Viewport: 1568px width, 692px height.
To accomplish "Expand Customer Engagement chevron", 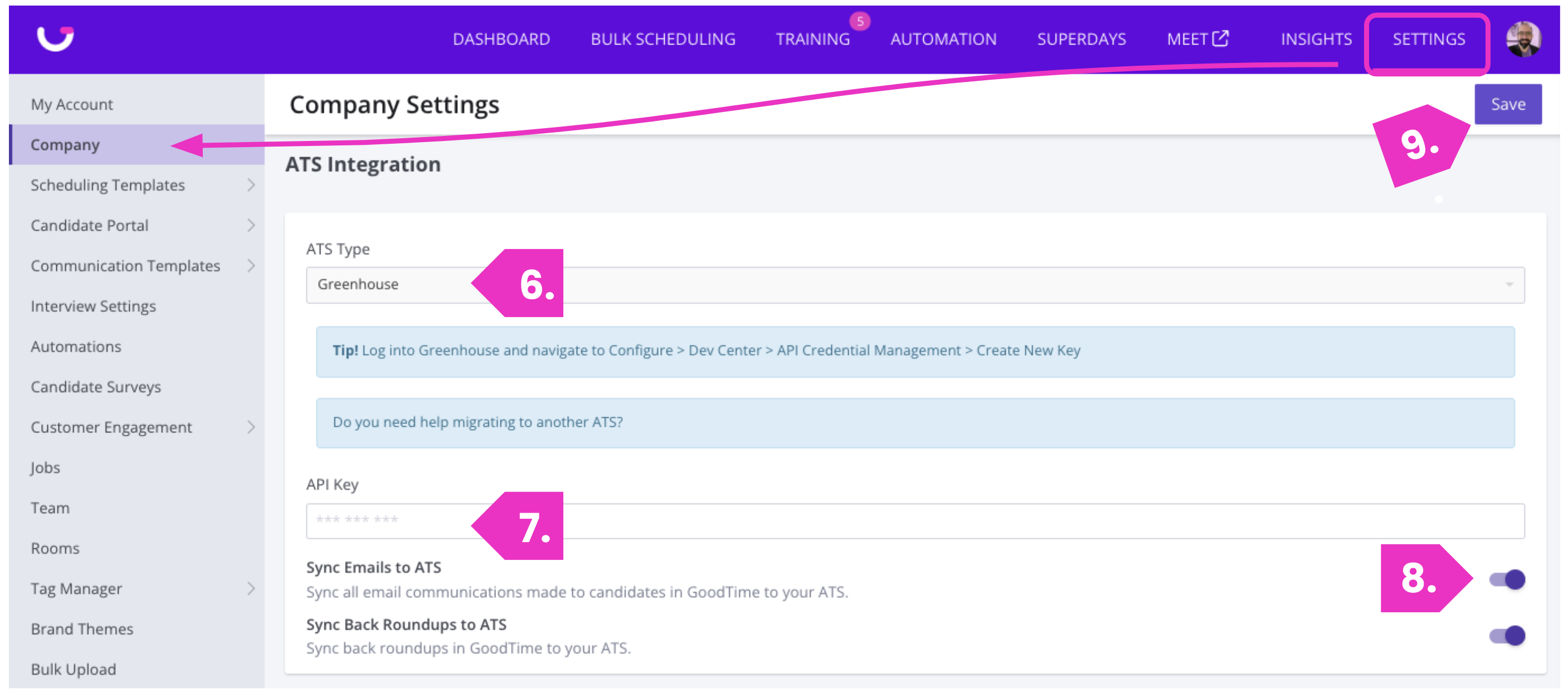I will (x=251, y=427).
